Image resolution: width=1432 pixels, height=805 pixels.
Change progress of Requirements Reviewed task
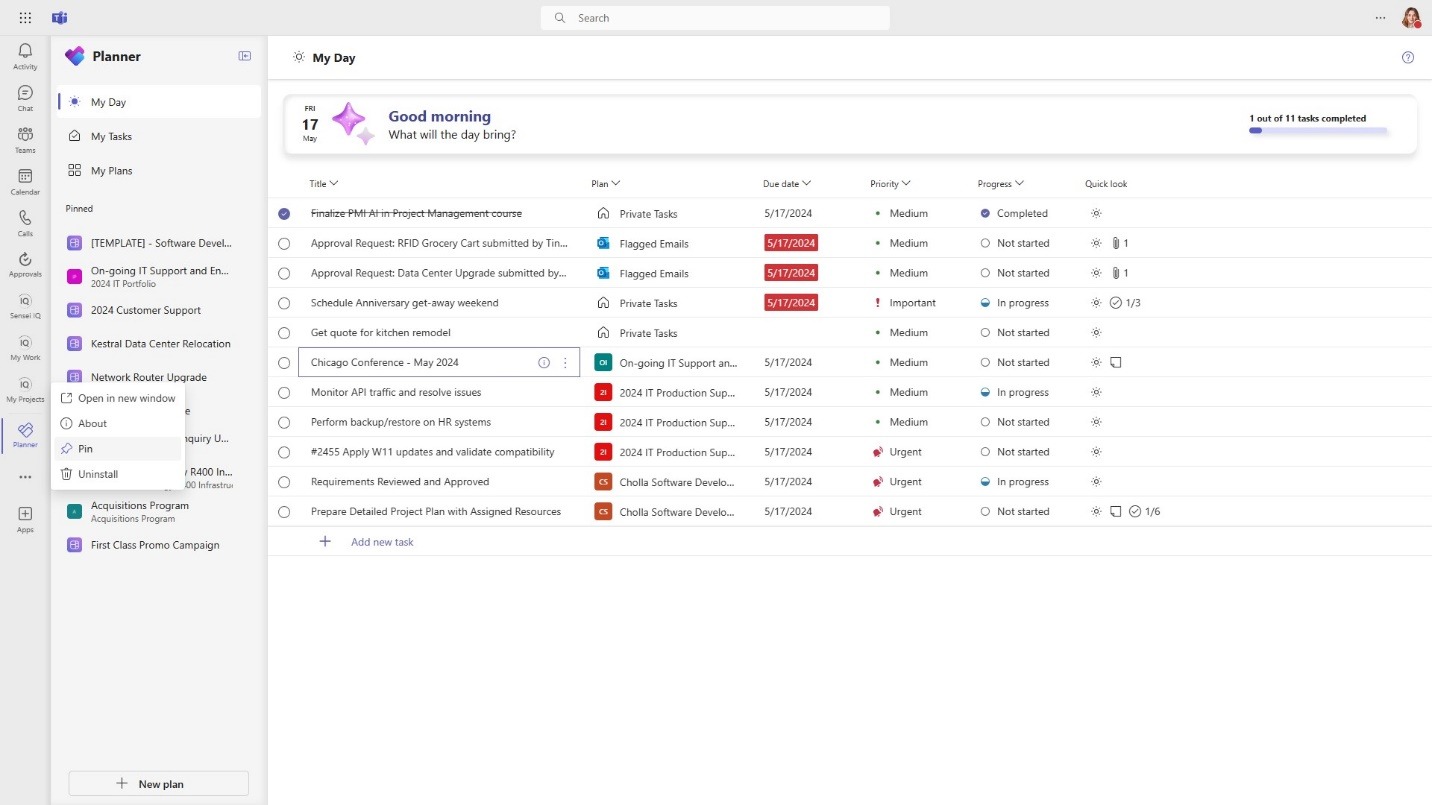(x=1014, y=482)
